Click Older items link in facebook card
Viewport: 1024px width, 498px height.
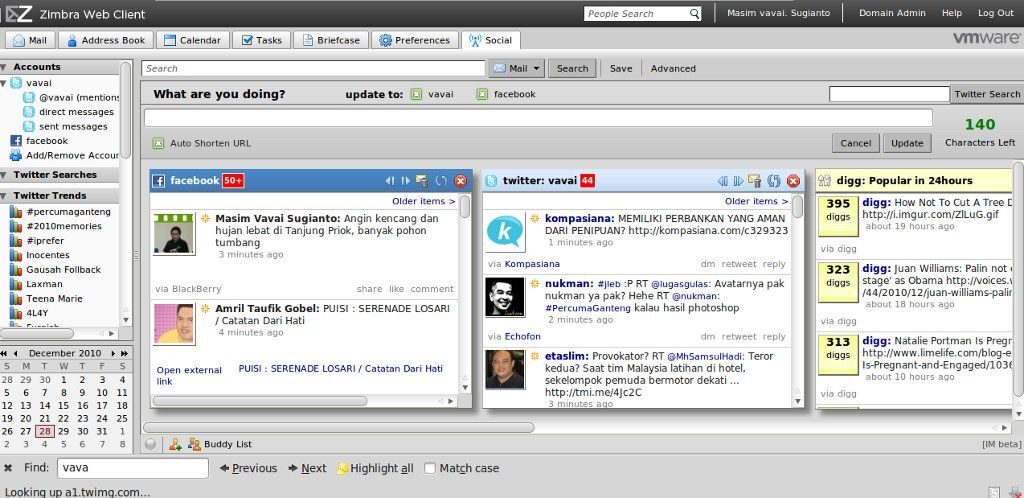423,201
